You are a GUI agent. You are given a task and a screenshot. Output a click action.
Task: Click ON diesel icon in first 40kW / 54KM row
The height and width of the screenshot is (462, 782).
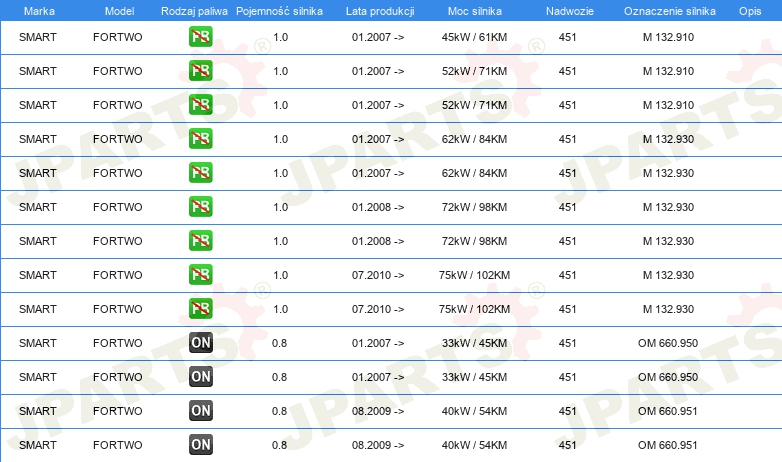[x=200, y=411]
